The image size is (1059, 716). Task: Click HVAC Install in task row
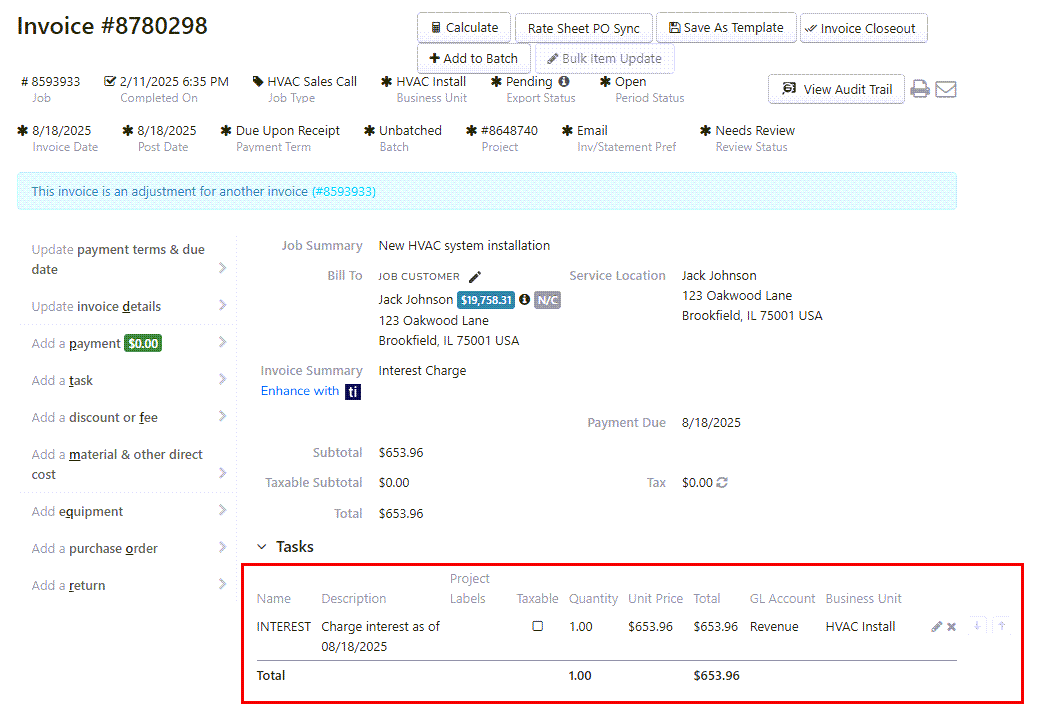pyautogui.click(x=860, y=627)
